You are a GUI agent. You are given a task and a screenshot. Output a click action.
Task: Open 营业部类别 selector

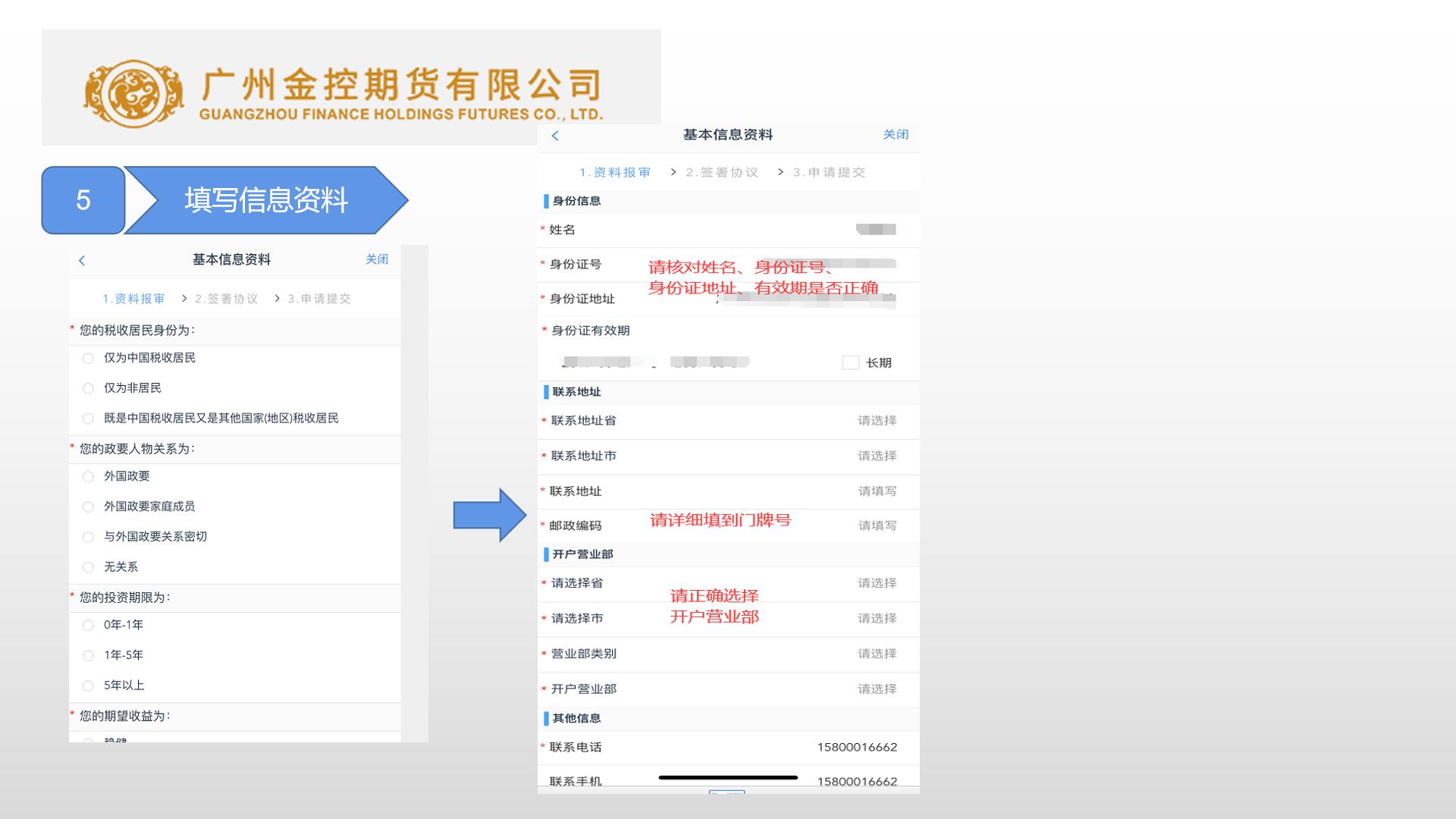[729, 654]
